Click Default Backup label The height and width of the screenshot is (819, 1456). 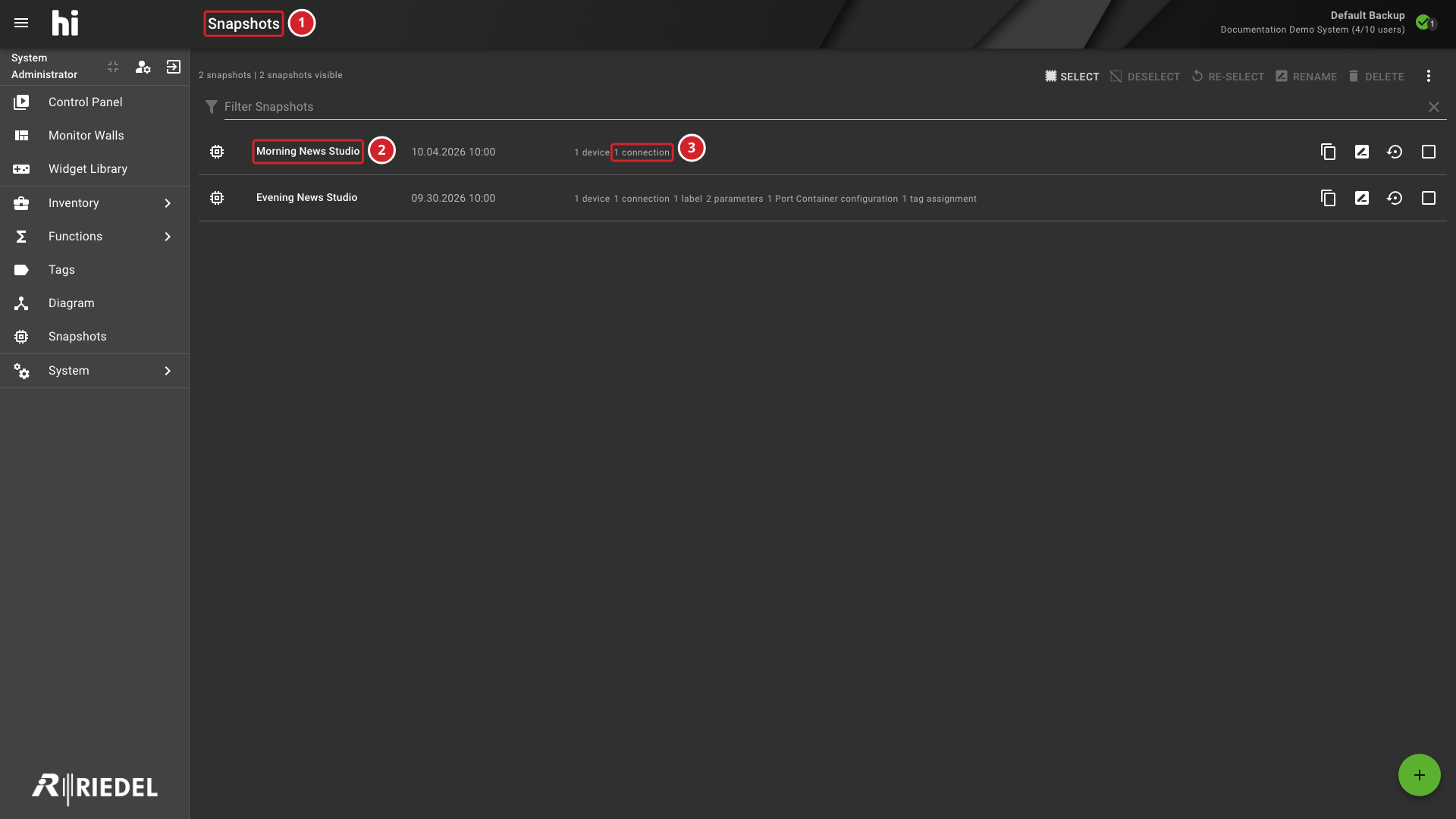(x=1367, y=15)
